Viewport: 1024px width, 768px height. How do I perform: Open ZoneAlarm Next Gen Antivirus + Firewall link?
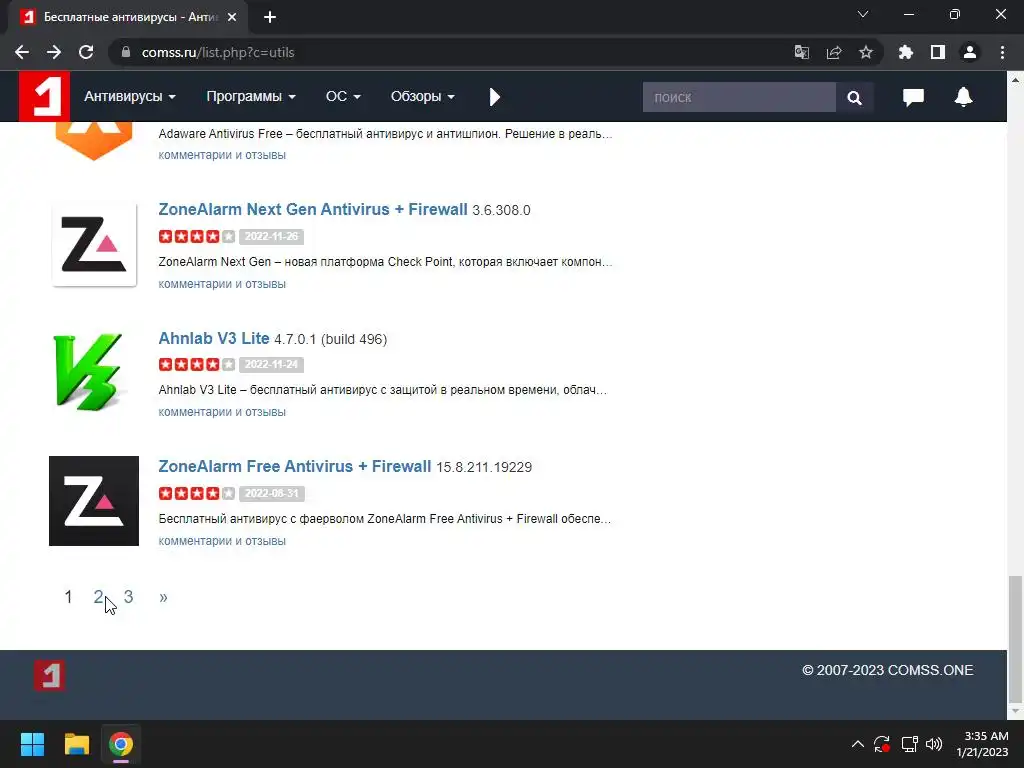coord(313,210)
